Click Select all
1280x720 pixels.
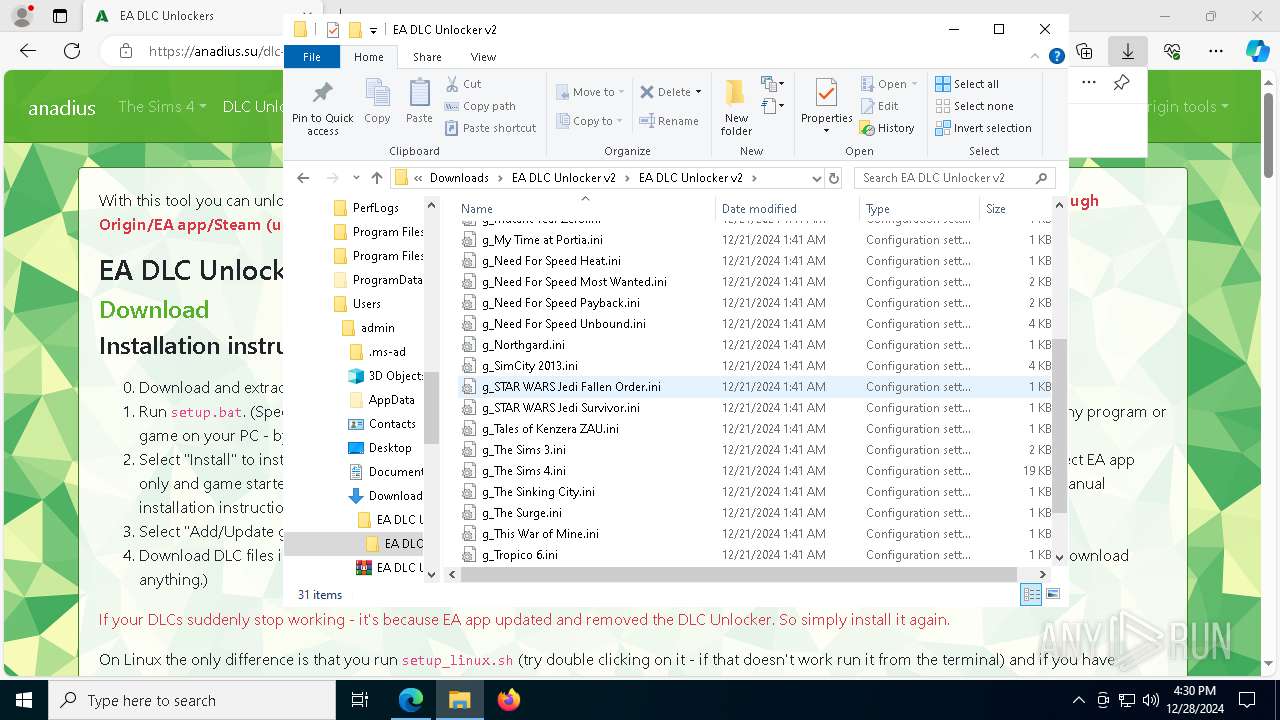[967, 84]
